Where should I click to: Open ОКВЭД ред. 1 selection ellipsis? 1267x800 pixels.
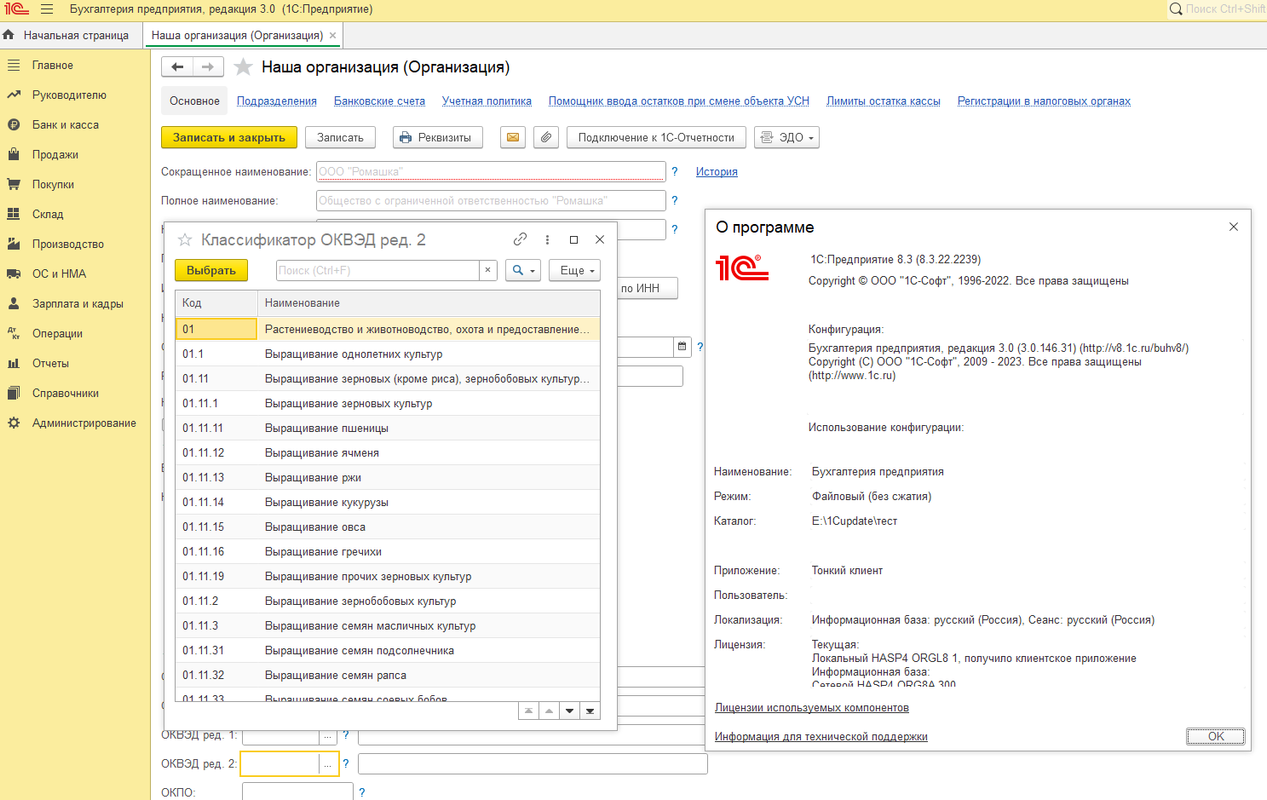[329, 735]
